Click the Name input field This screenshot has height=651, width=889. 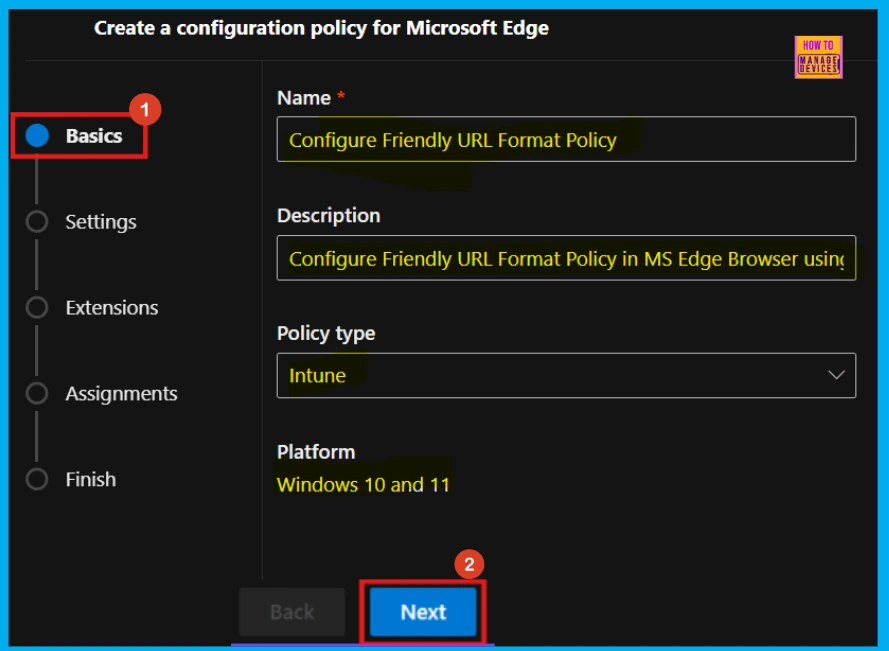pos(566,140)
